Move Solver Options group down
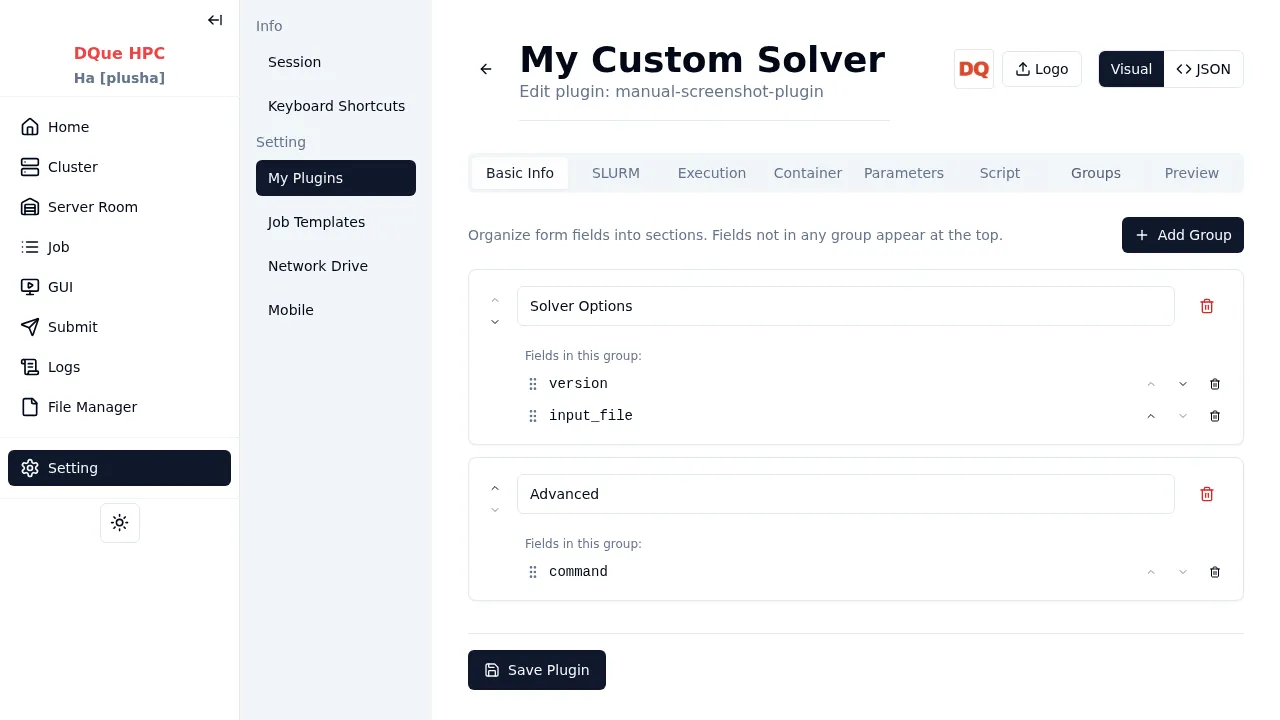Viewport: 1280px width, 720px height. click(x=495, y=322)
